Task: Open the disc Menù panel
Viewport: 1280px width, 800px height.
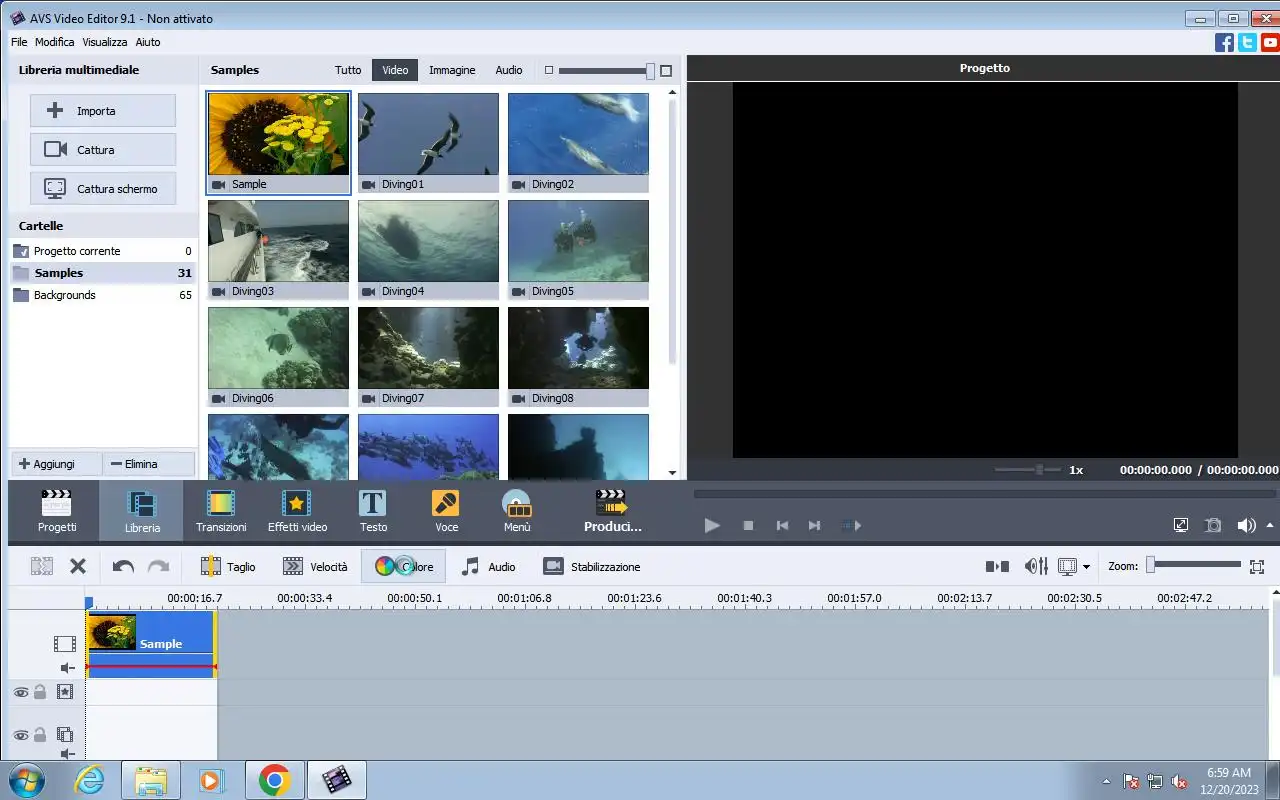Action: (x=517, y=511)
